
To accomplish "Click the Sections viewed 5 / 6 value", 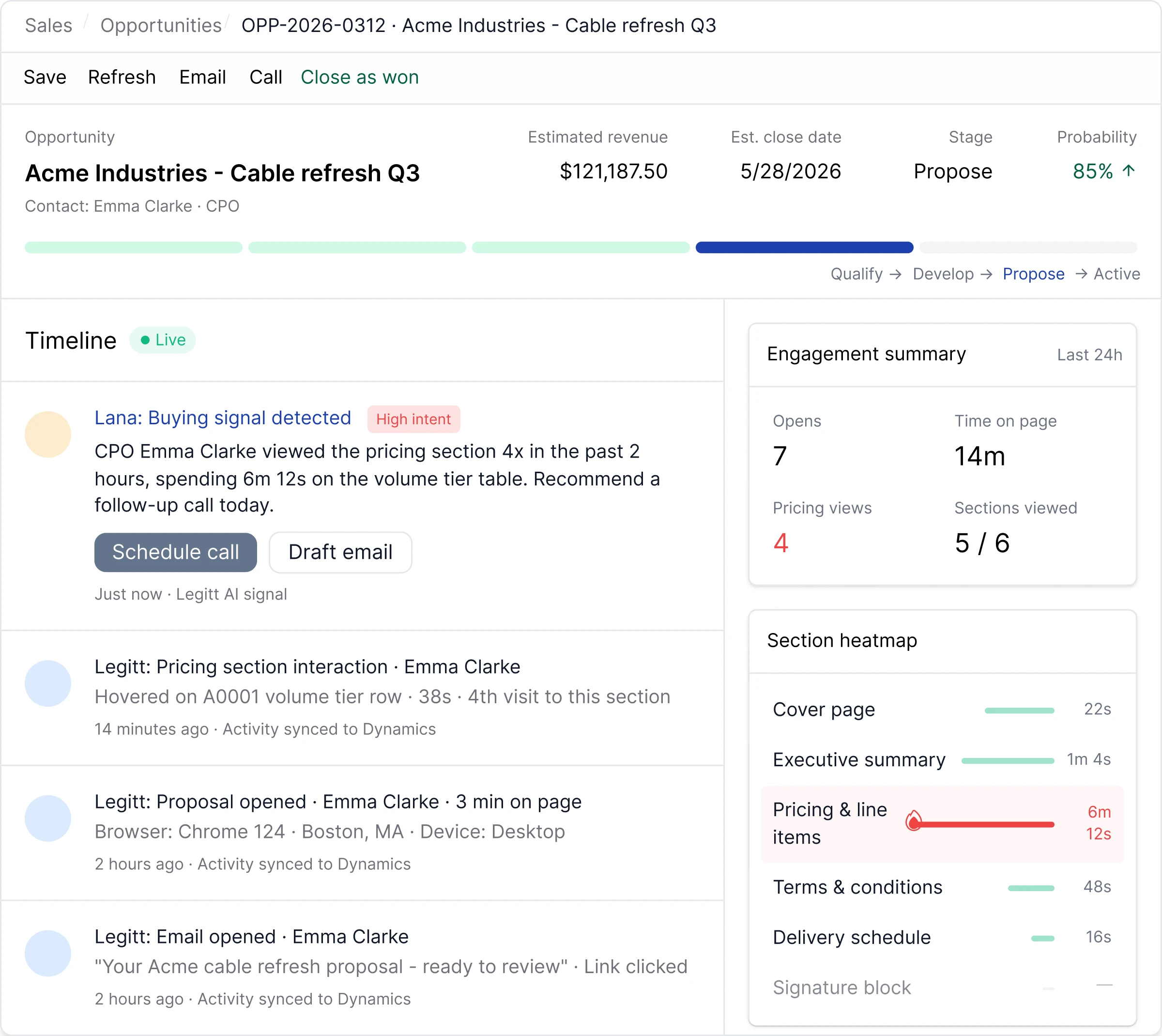I will [982, 543].
